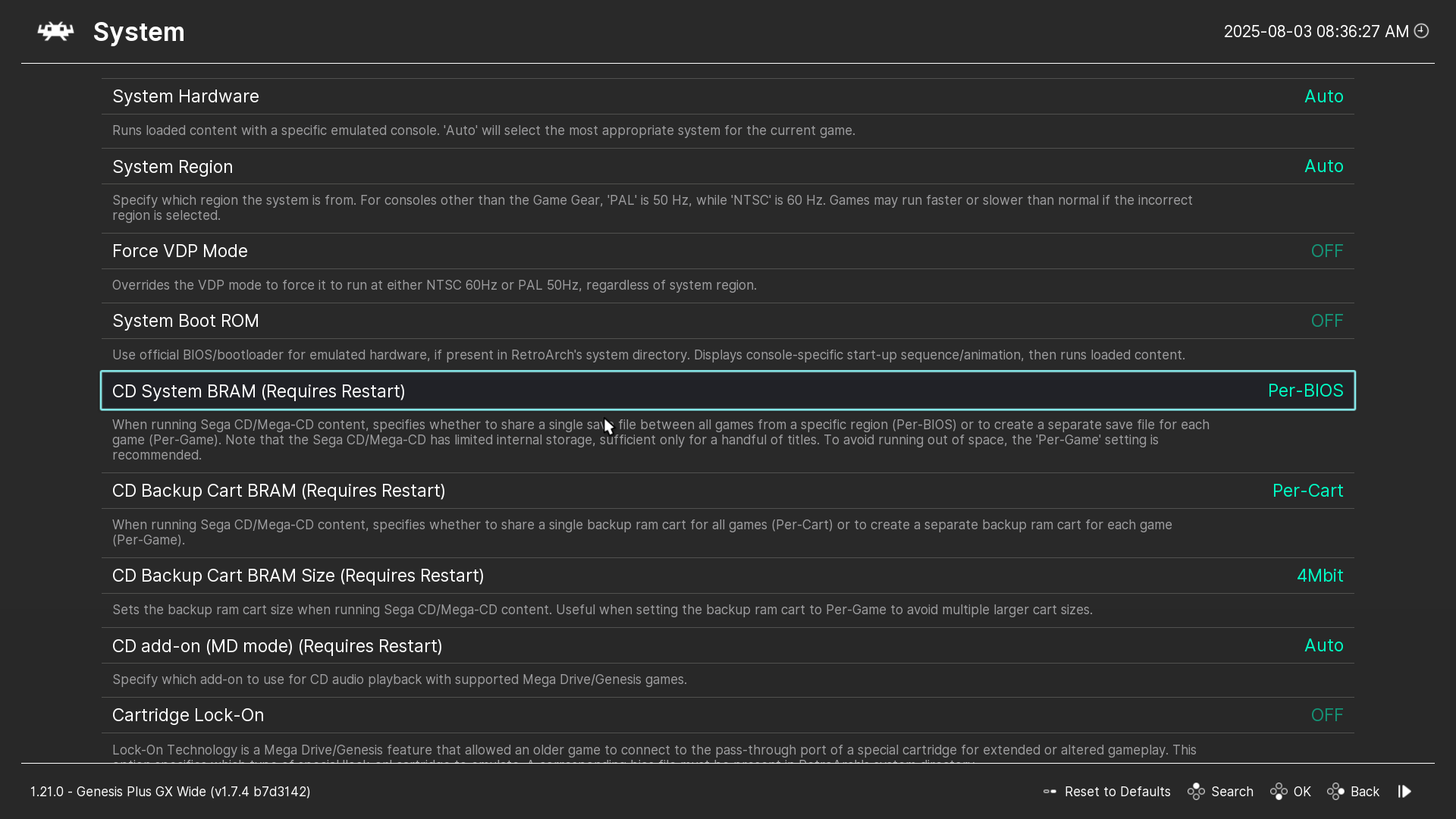Click the 'Overrides the VDP mode' description
This screenshot has width=1456, height=819.
(435, 285)
